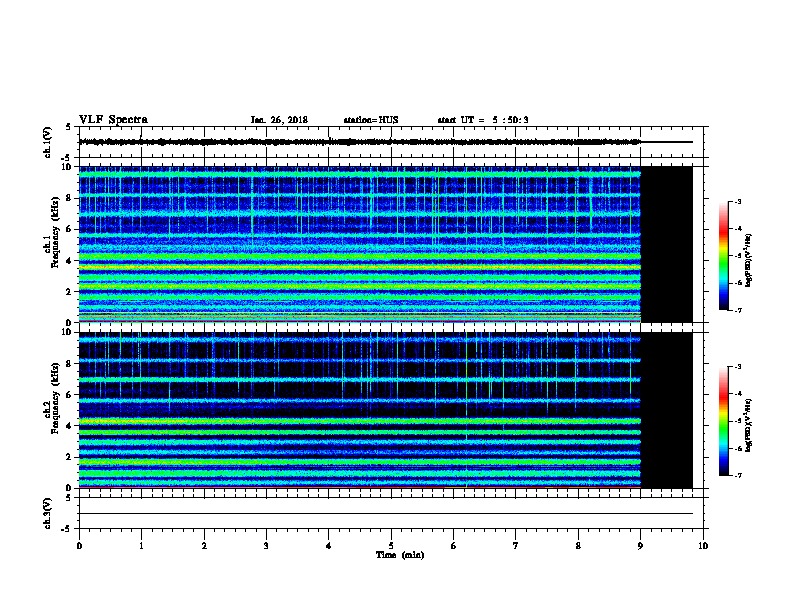Image resolution: width=792 pixels, height=612 pixels.
Task: Click time axis tick label "3"
Action: pyautogui.click(x=266, y=546)
